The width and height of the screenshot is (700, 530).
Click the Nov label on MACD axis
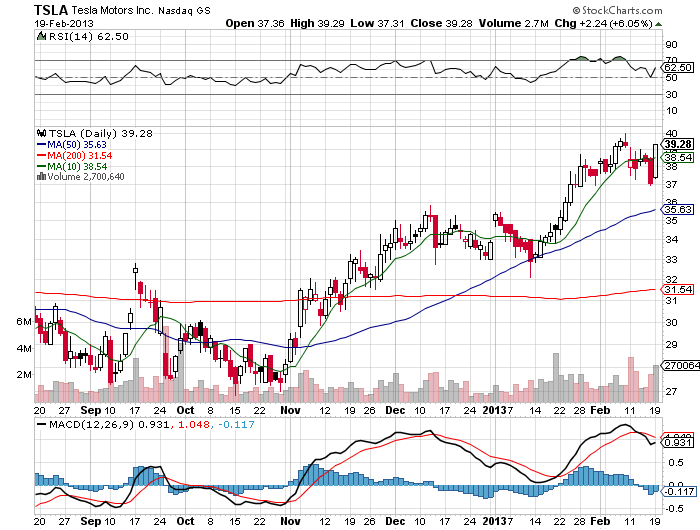[x=290, y=521]
